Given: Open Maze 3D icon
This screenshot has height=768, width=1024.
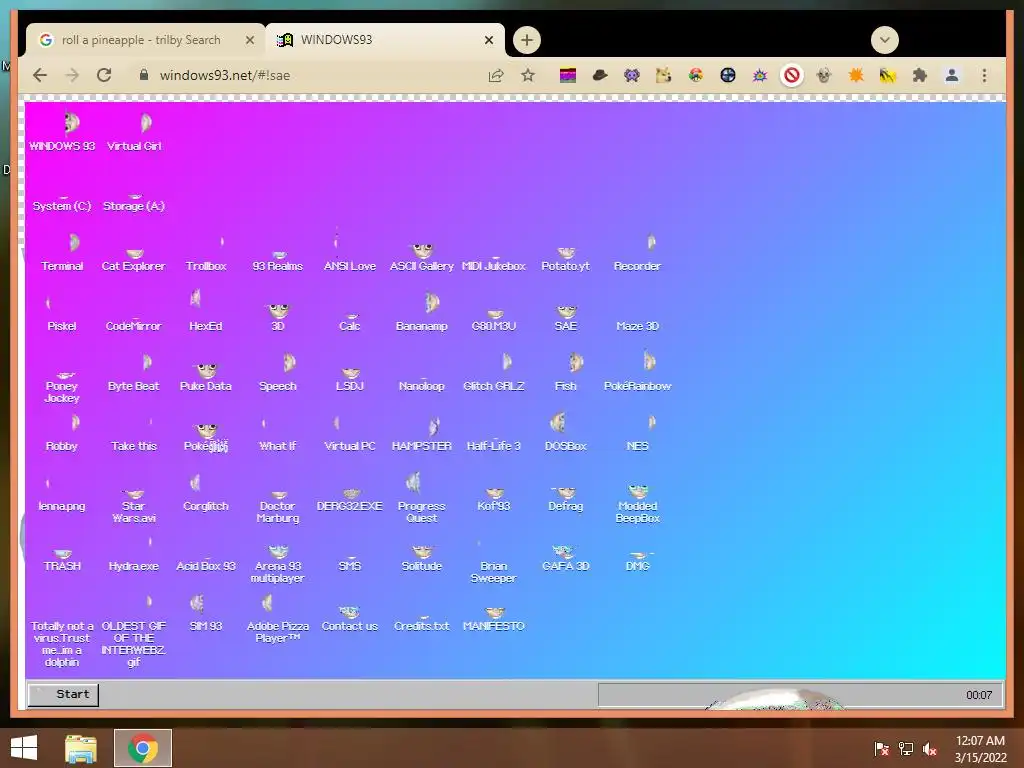Looking at the screenshot, I should [x=637, y=325].
